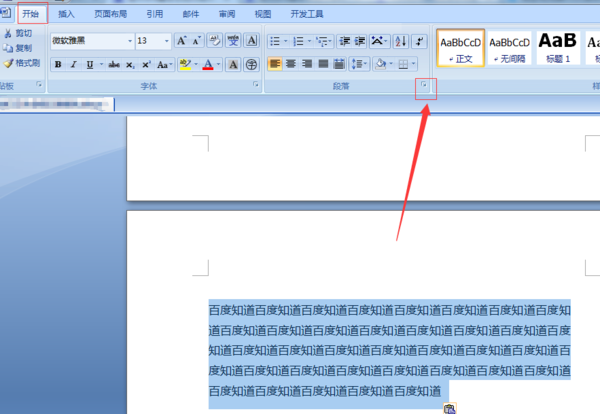Apply yellow text highlight color
This screenshot has width=600, height=414.
(185, 64)
